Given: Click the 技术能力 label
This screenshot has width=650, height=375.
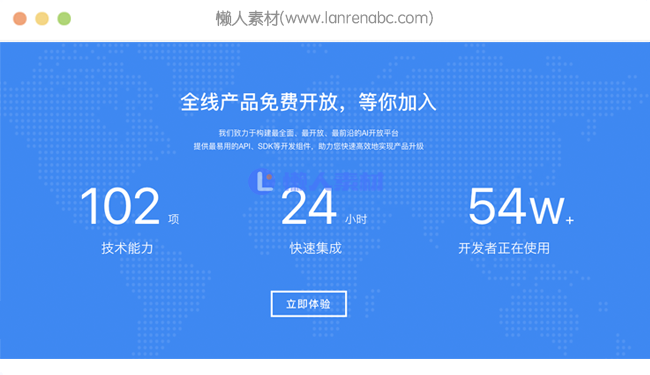Looking at the screenshot, I should tap(127, 248).
